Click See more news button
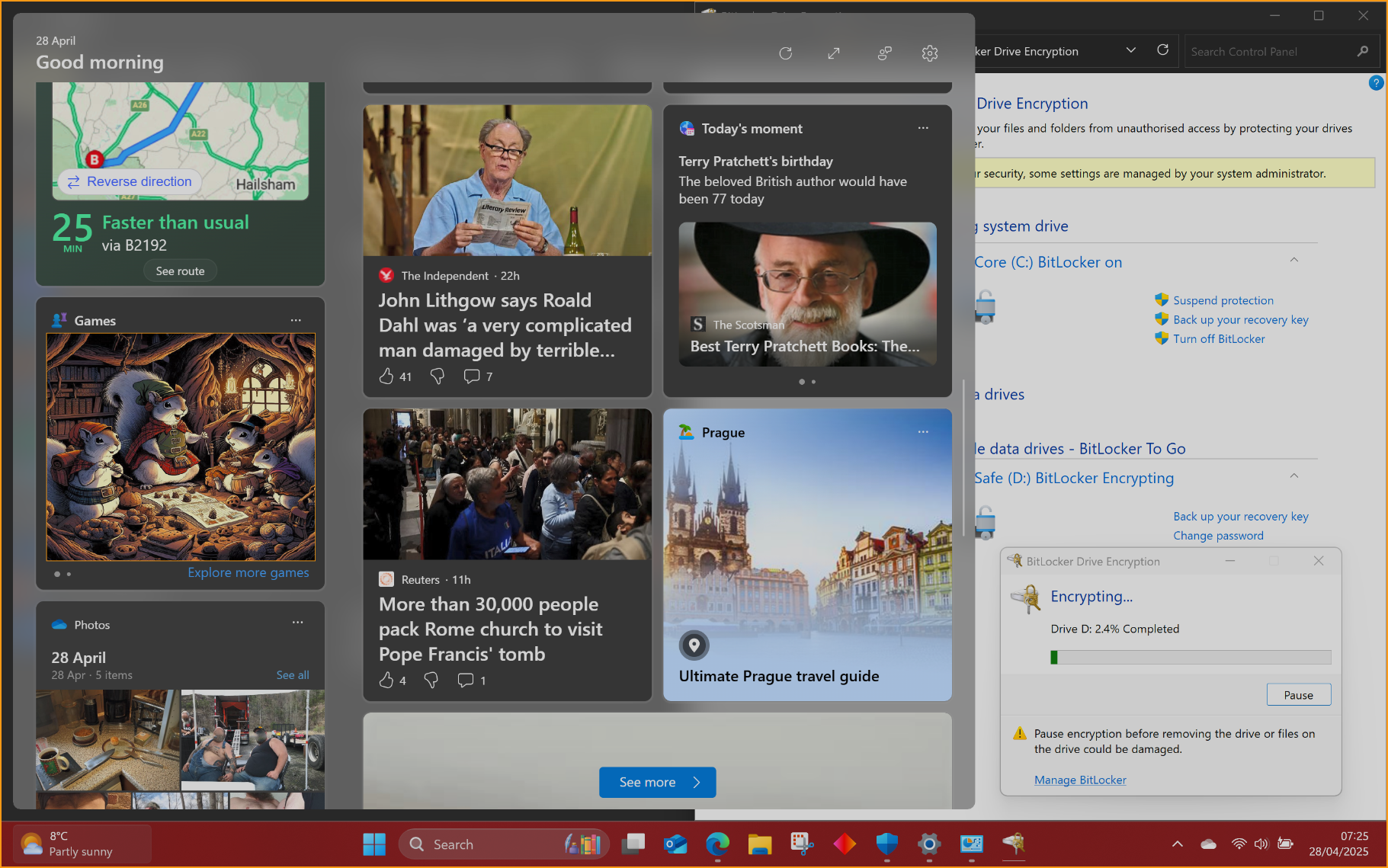The width and height of the screenshot is (1388, 868). coord(657,782)
